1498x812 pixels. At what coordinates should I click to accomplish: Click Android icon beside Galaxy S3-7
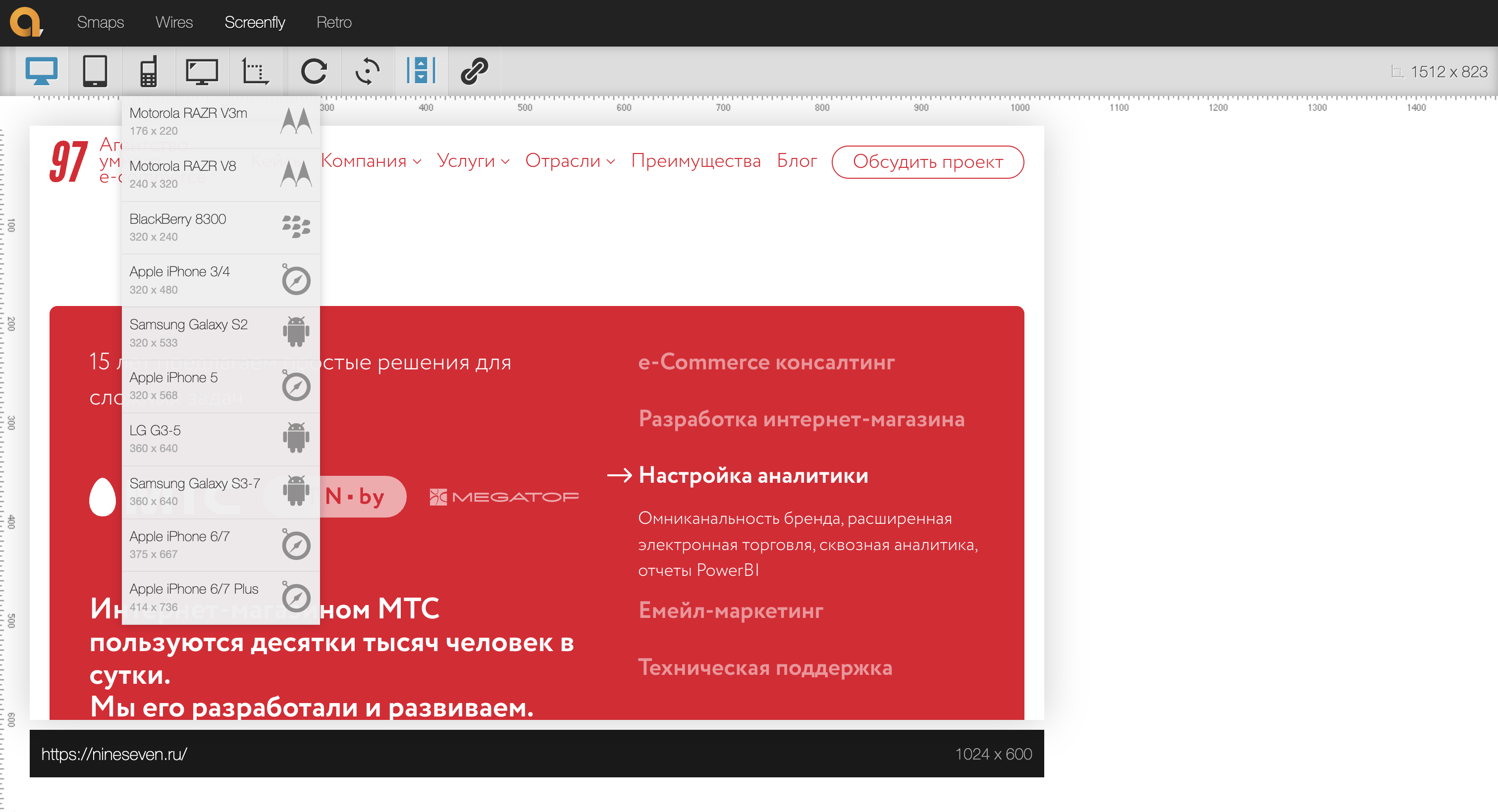pos(296,491)
